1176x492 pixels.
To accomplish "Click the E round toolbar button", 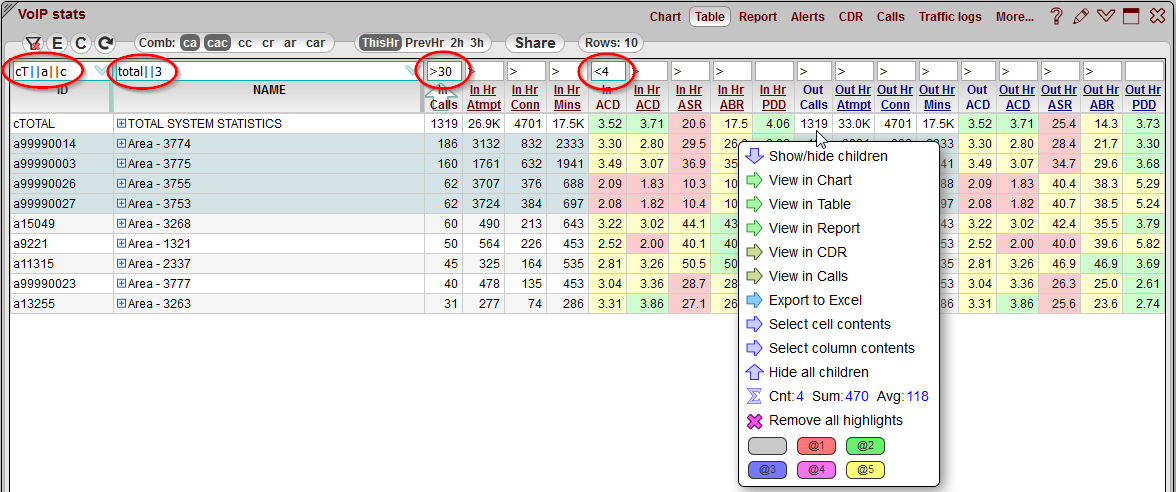I will [58, 44].
